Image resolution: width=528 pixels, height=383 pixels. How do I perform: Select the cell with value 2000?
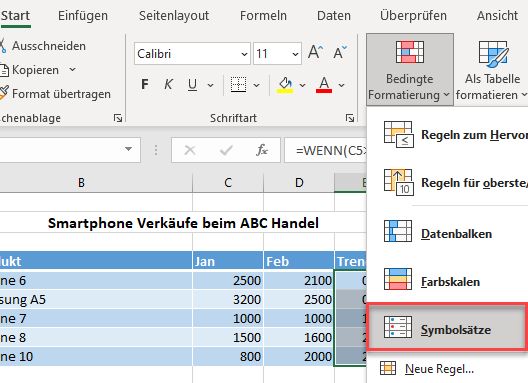point(299,356)
